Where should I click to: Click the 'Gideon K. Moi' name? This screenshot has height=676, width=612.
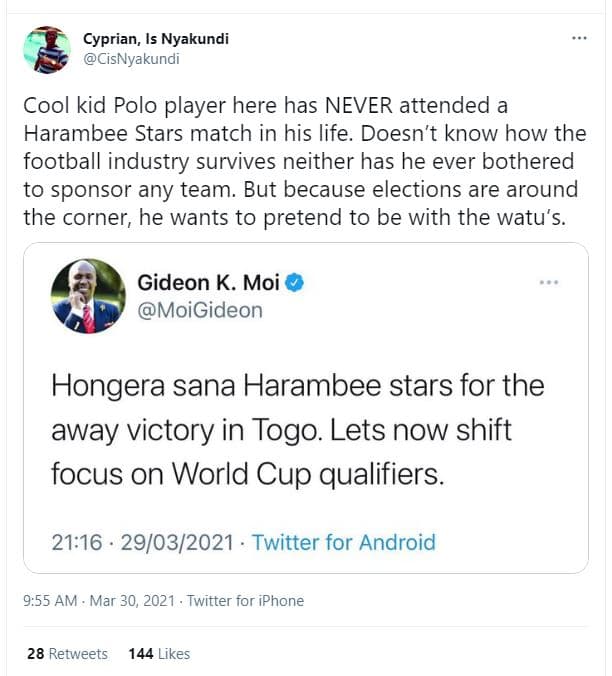coord(208,283)
